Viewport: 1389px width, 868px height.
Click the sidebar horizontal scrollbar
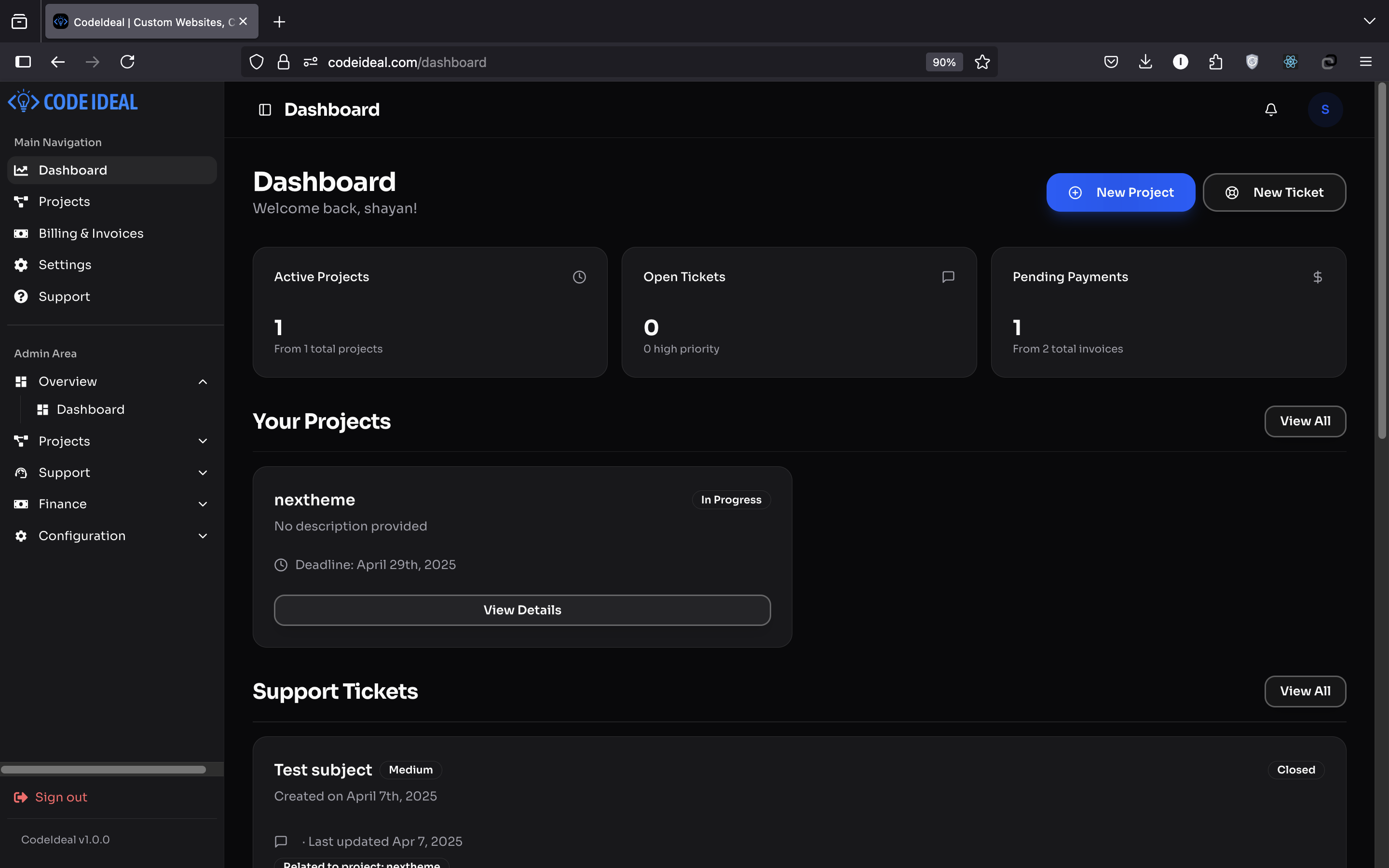click(x=103, y=769)
